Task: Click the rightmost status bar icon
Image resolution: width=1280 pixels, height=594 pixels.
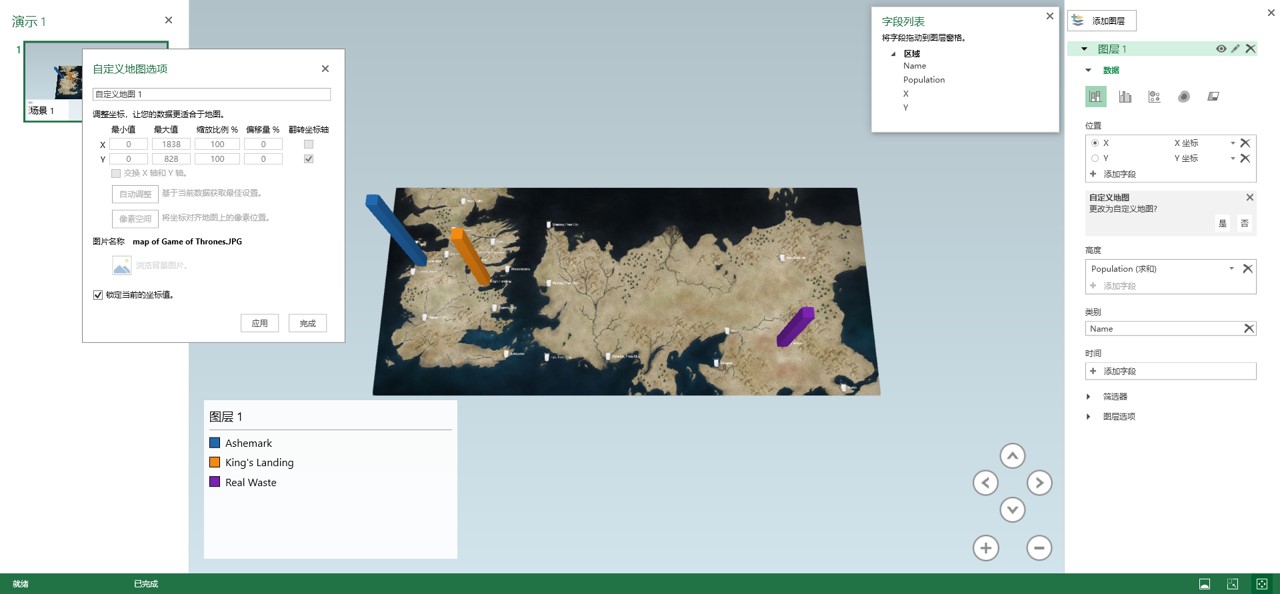Action: click(x=1262, y=584)
